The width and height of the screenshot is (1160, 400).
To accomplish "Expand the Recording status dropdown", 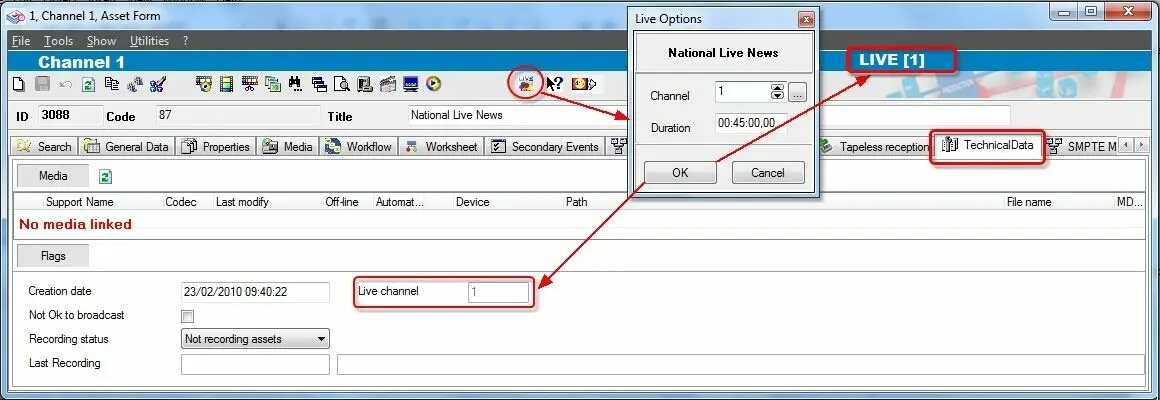I will 321,339.
